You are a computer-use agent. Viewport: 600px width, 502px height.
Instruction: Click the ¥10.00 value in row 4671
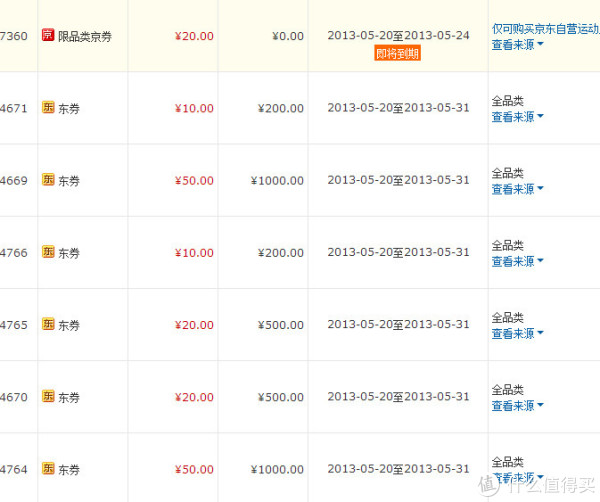click(194, 108)
